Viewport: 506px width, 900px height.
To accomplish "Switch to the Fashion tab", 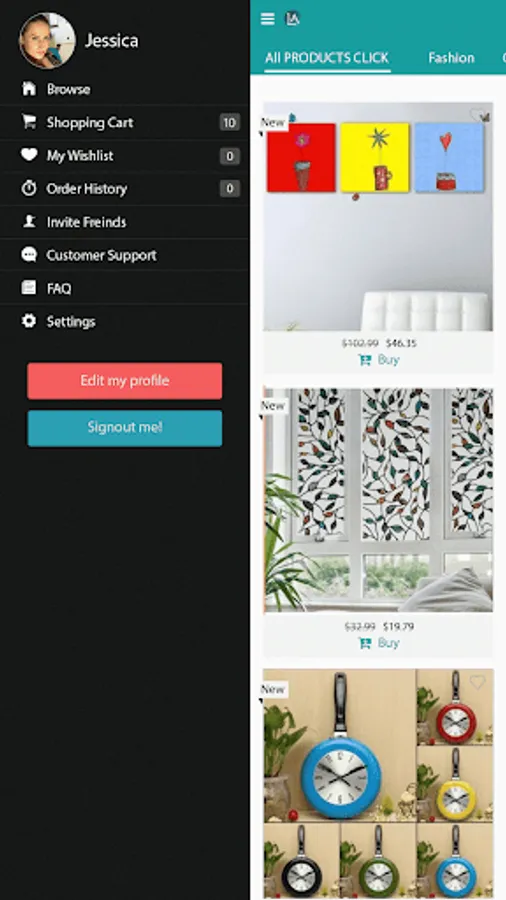I will click(451, 58).
